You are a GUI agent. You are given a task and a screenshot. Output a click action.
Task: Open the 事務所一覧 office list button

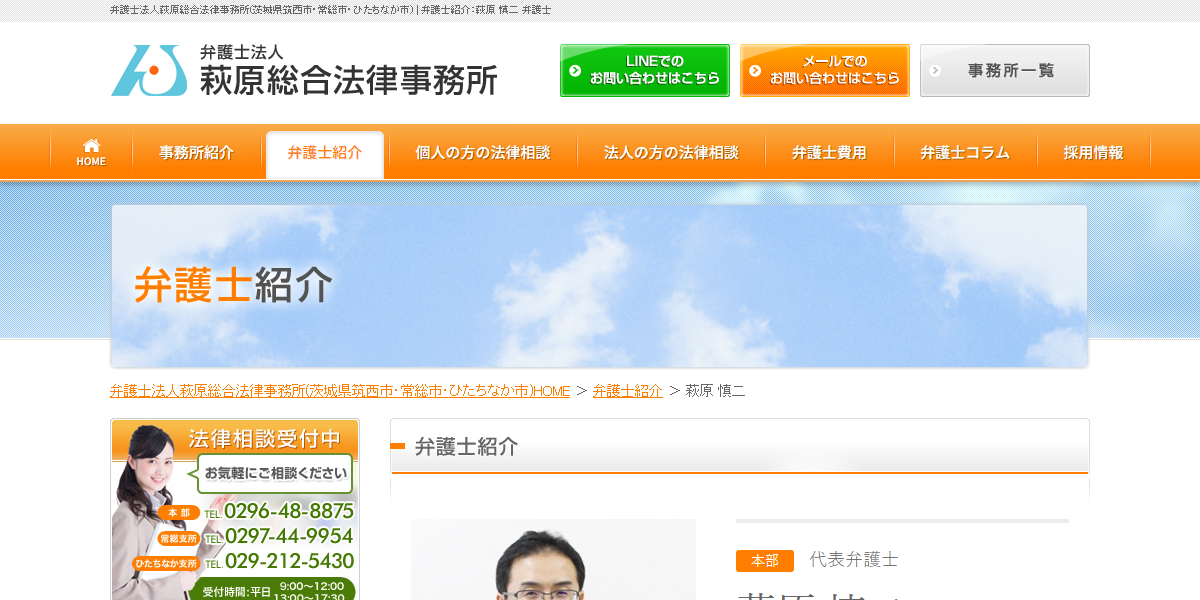click(1004, 70)
